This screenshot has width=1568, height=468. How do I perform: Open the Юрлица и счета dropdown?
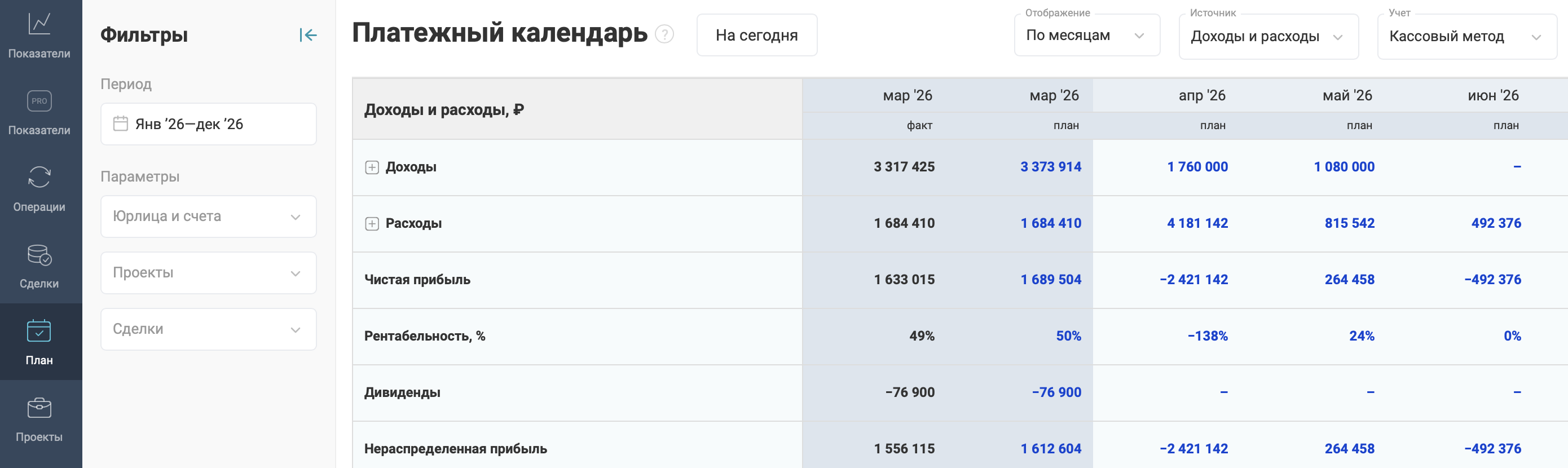208,217
